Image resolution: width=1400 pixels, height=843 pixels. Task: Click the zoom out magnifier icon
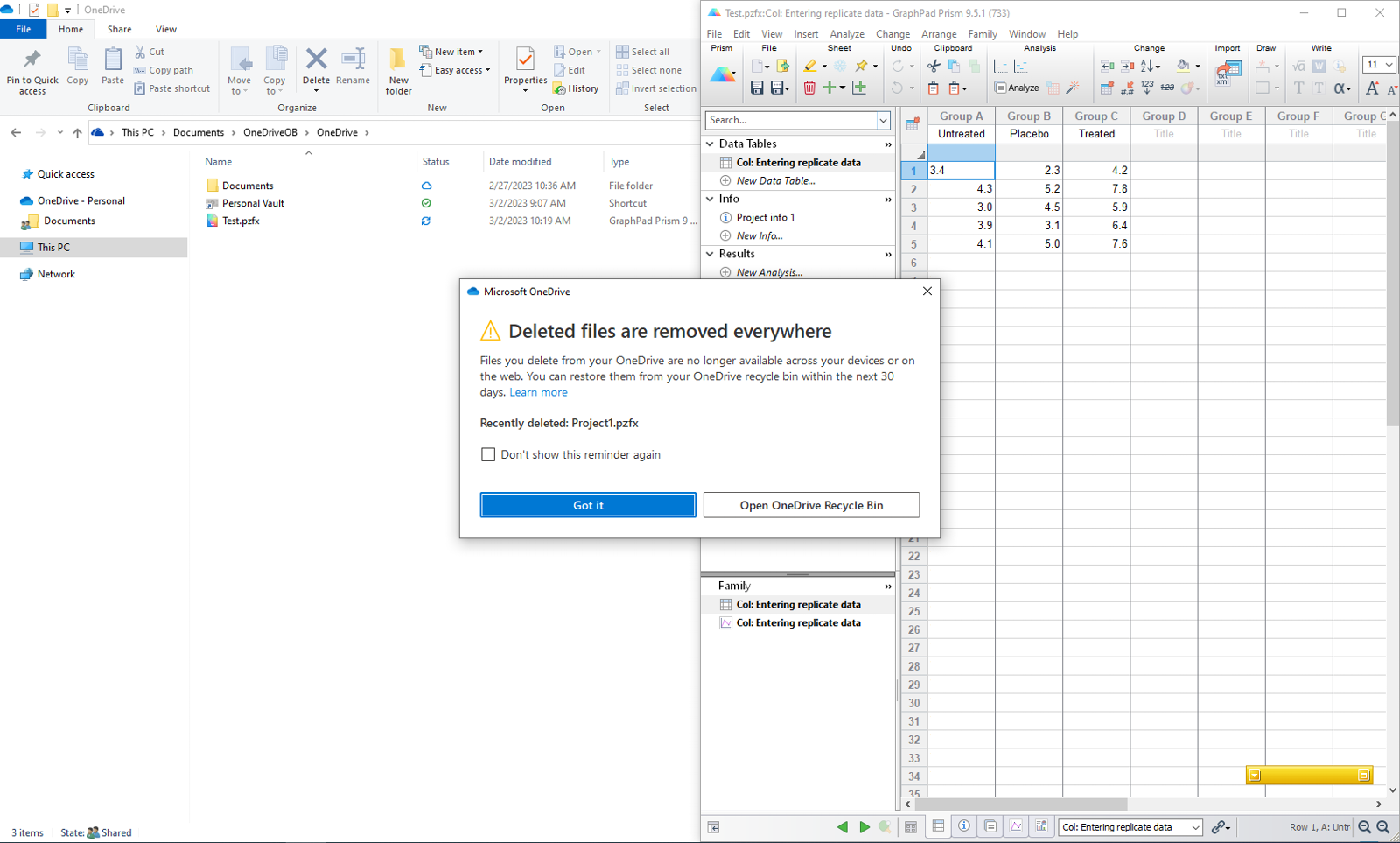click(x=1365, y=827)
